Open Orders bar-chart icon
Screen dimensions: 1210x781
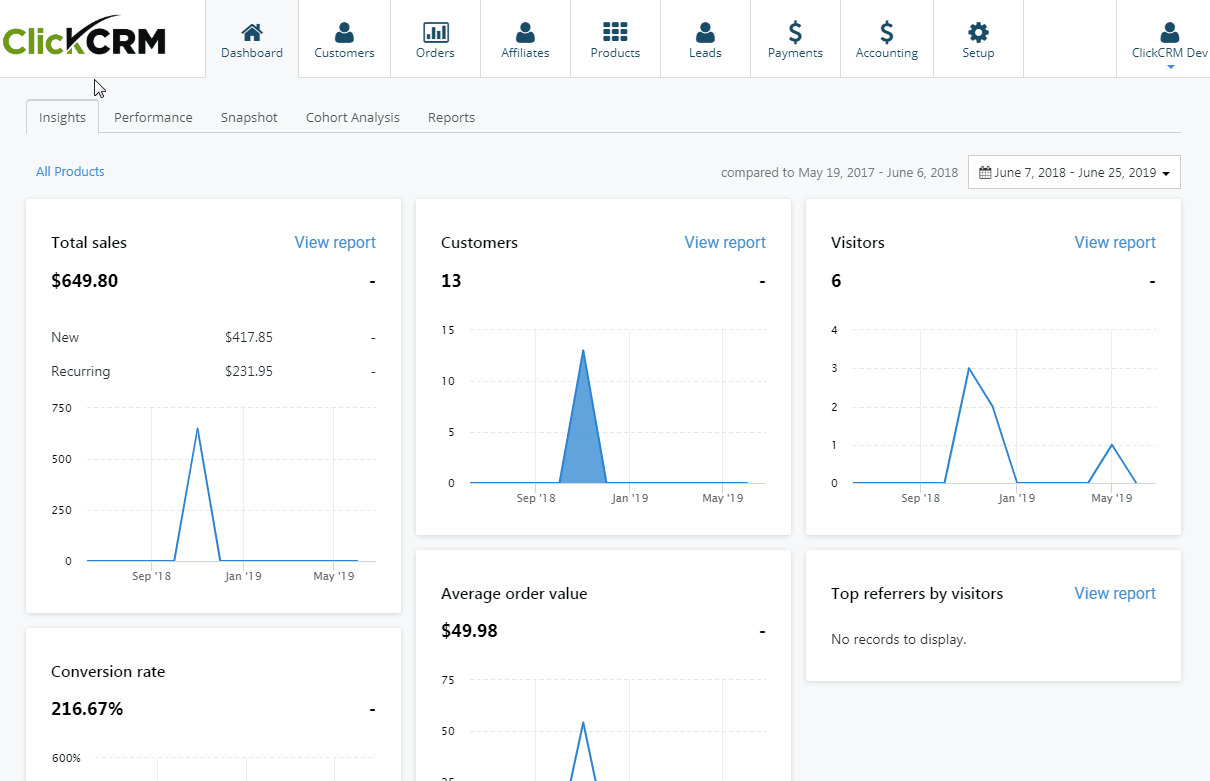pos(435,32)
